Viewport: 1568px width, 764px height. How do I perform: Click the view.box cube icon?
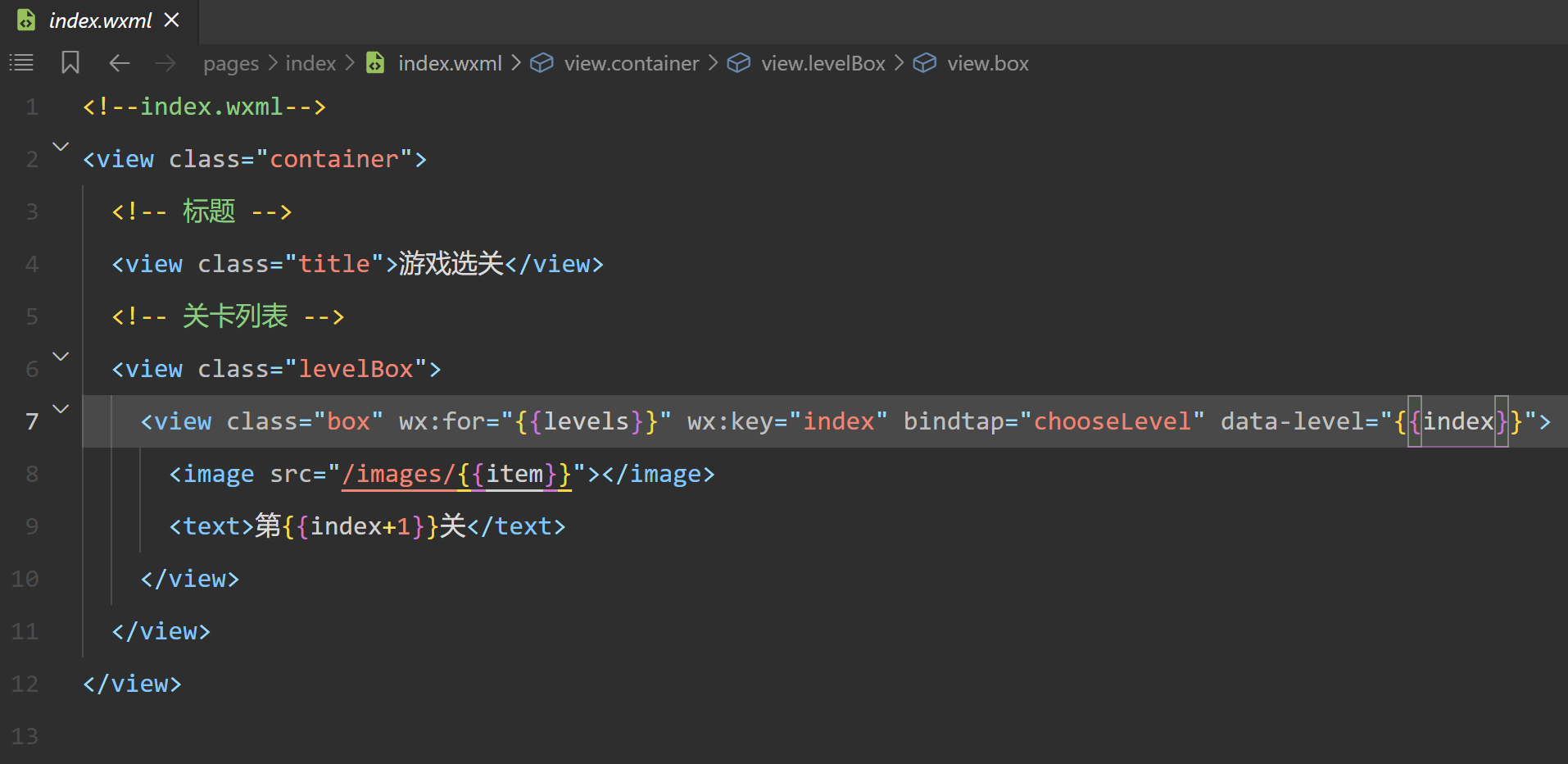[925, 63]
